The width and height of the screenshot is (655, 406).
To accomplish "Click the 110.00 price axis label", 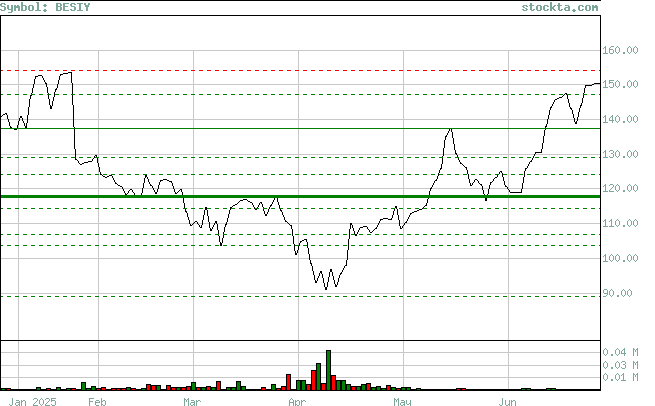I will click(620, 223).
